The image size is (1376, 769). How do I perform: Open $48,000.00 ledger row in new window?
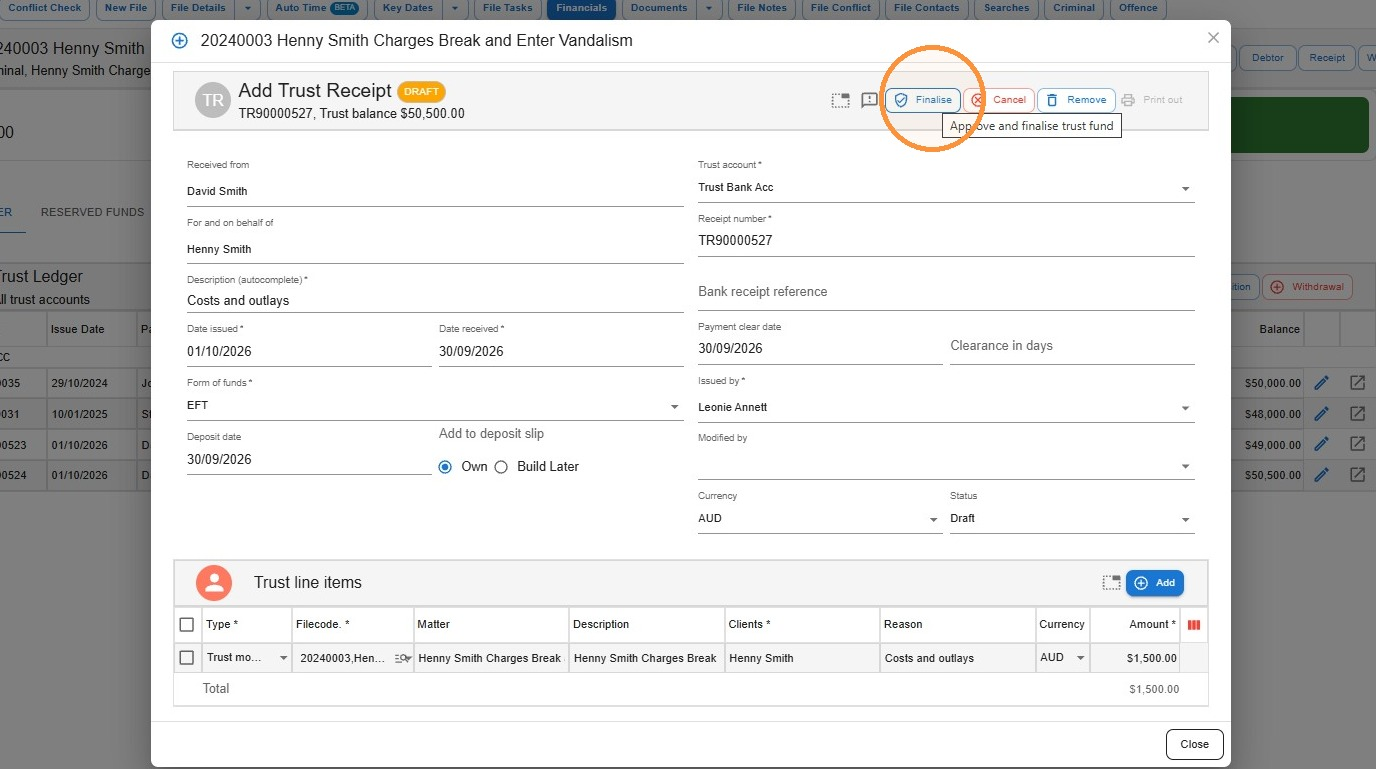click(x=1357, y=413)
